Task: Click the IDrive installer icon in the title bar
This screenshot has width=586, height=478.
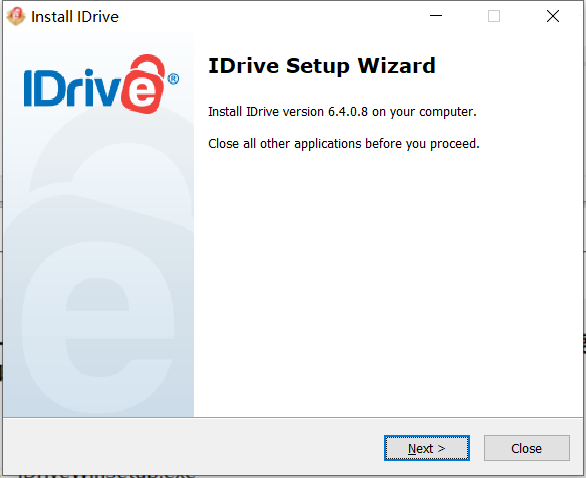Action: [16, 16]
